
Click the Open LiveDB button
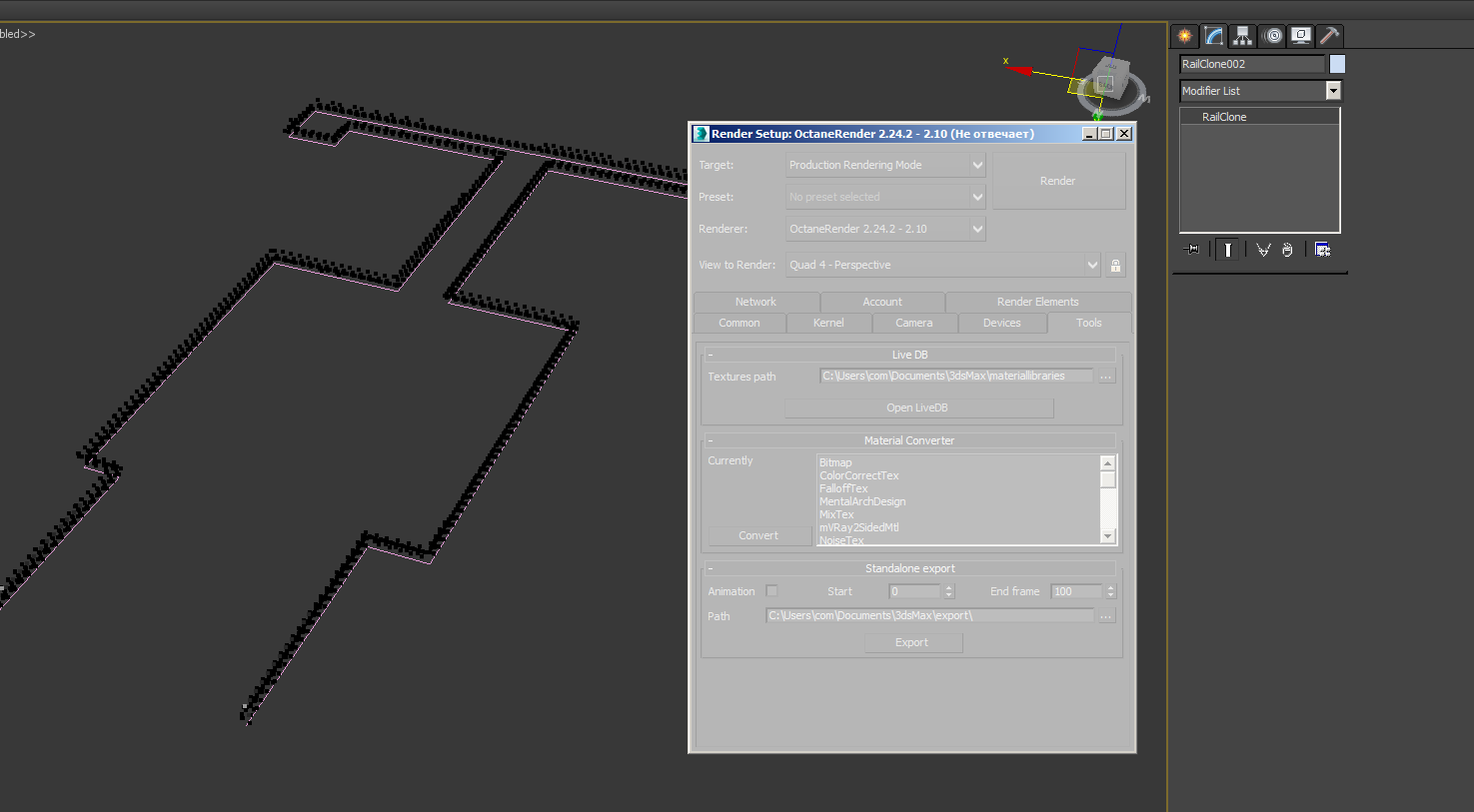[x=918, y=407]
